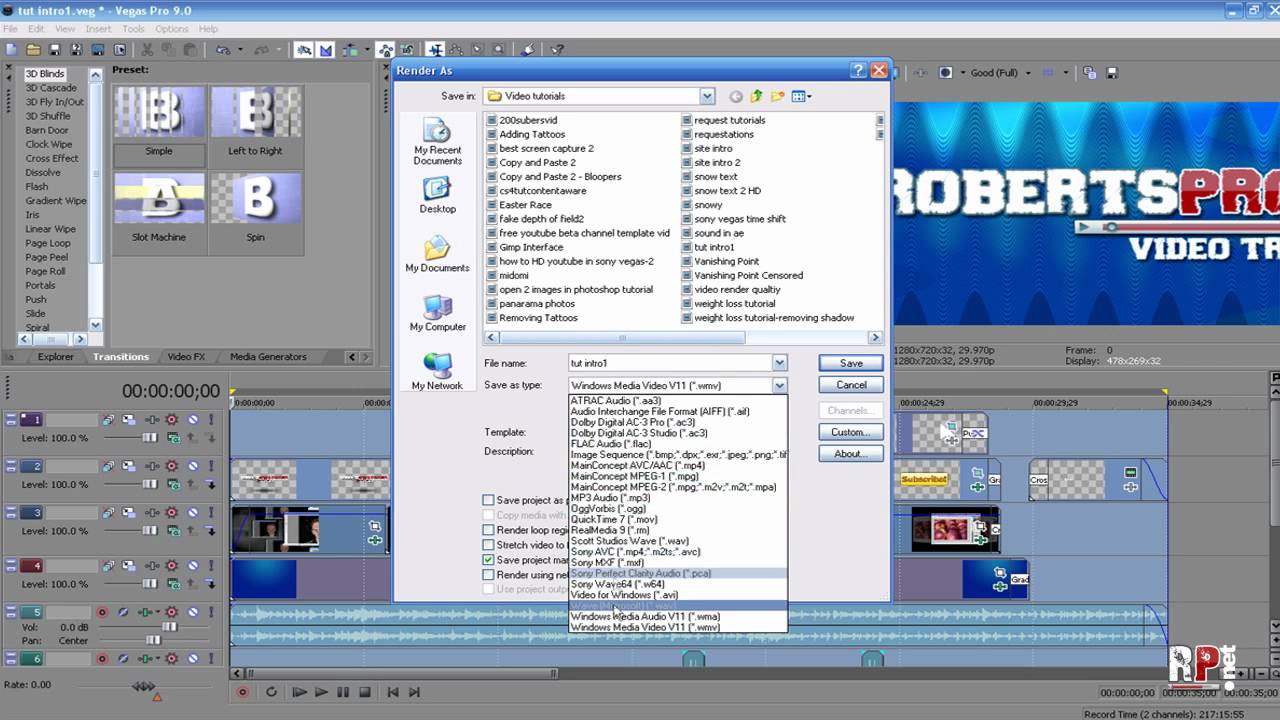1280x720 pixels.
Task: Open Desktop place in Render As
Action: click(x=437, y=195)
